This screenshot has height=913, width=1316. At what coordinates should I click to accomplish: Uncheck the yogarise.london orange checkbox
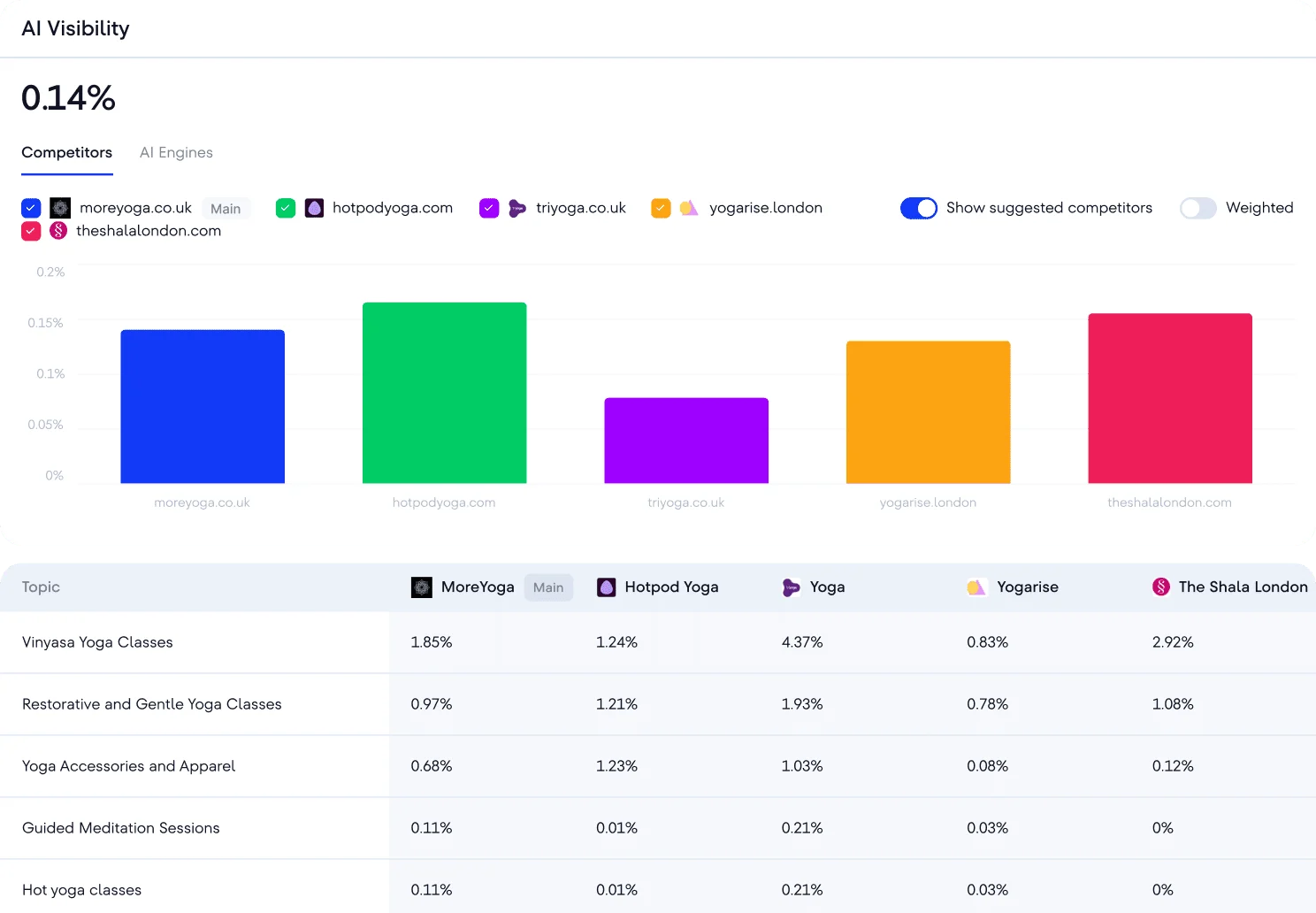[661, 208]
